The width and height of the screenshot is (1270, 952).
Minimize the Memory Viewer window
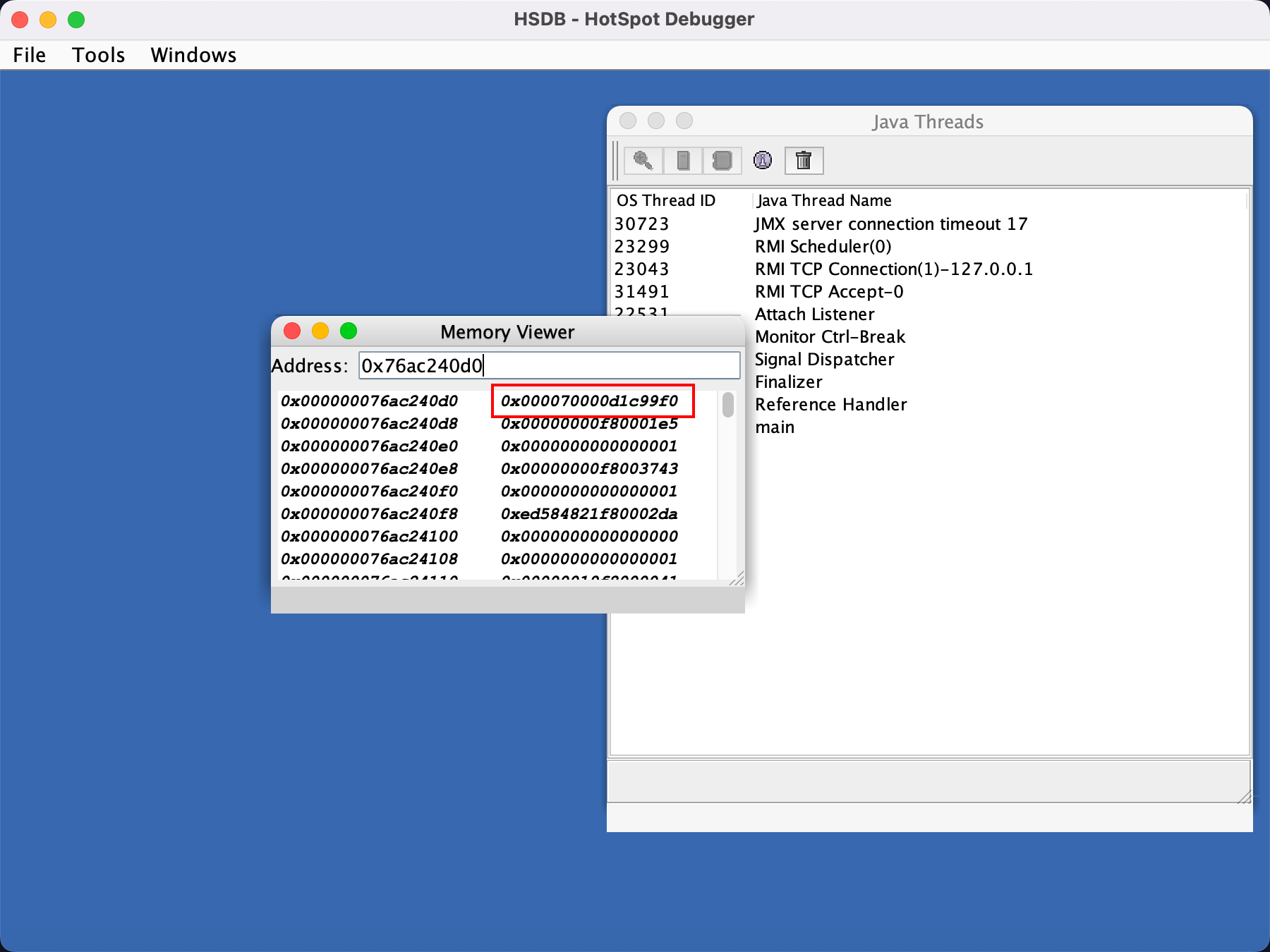[320, 331]
